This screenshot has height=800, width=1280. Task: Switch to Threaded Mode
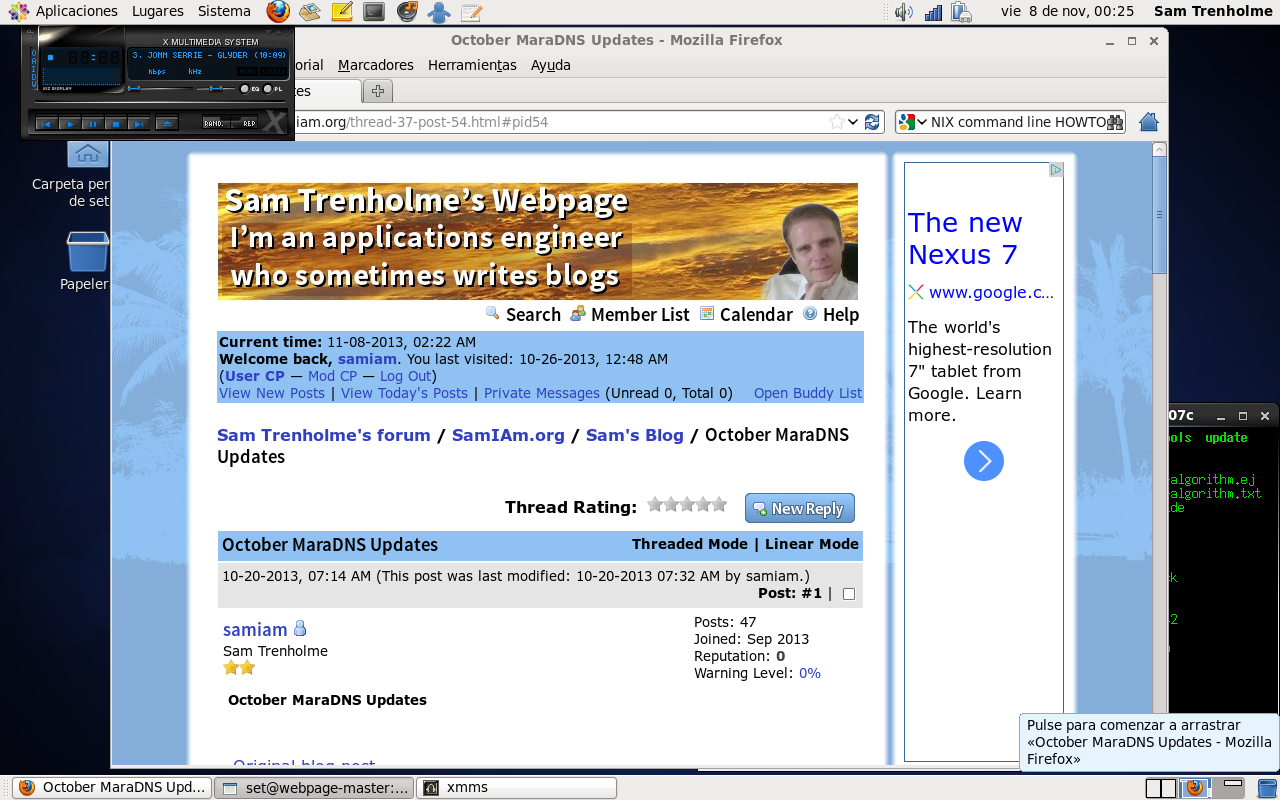690,544
